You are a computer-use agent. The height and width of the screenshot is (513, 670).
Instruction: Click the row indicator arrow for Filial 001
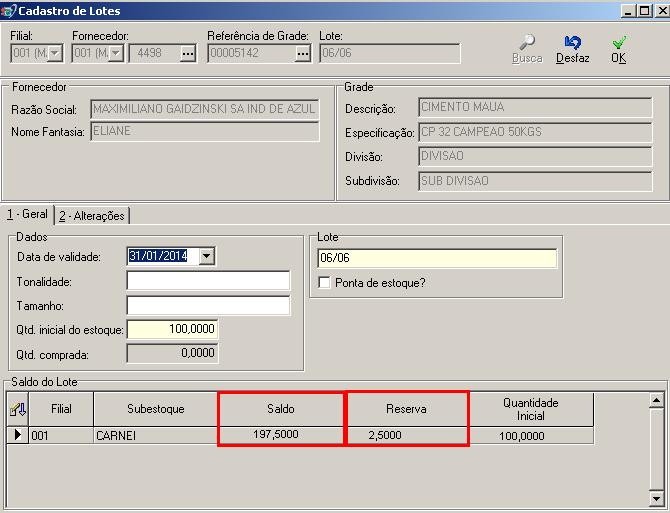(x=18, y=435)
